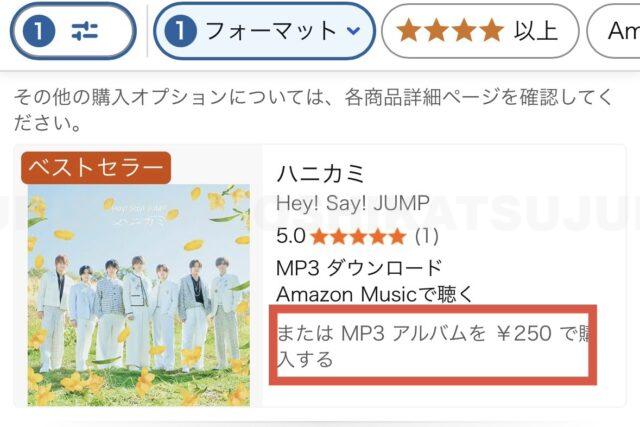The width and height of the screenshot is (640, 427).
Task: Click the ベストセラー badge
Action: [x=96, y=167]
